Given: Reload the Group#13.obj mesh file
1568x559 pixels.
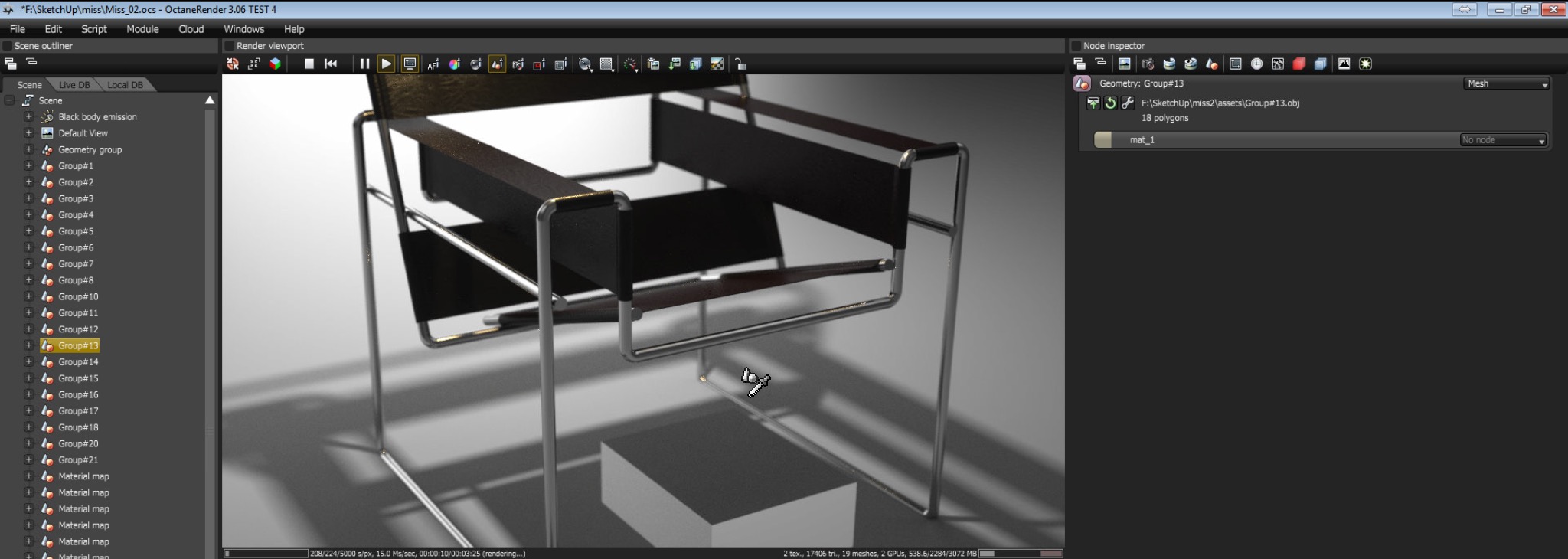Looking at the screenshot, I should pos(1110,103).
